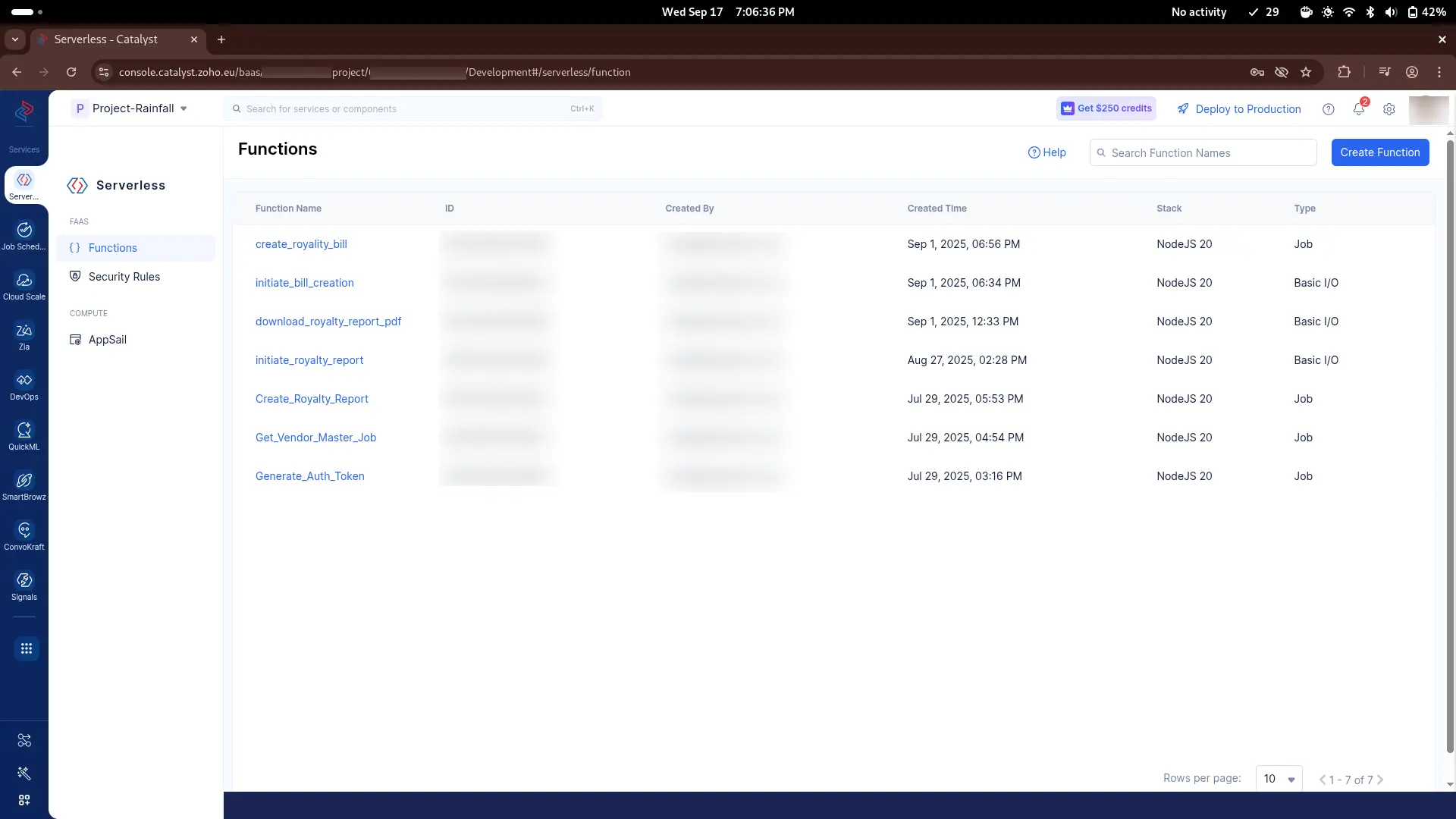1456x819 pixels.
Task: Open the notifications bell
Action: pyautogui.click(x=1358, y=109)
